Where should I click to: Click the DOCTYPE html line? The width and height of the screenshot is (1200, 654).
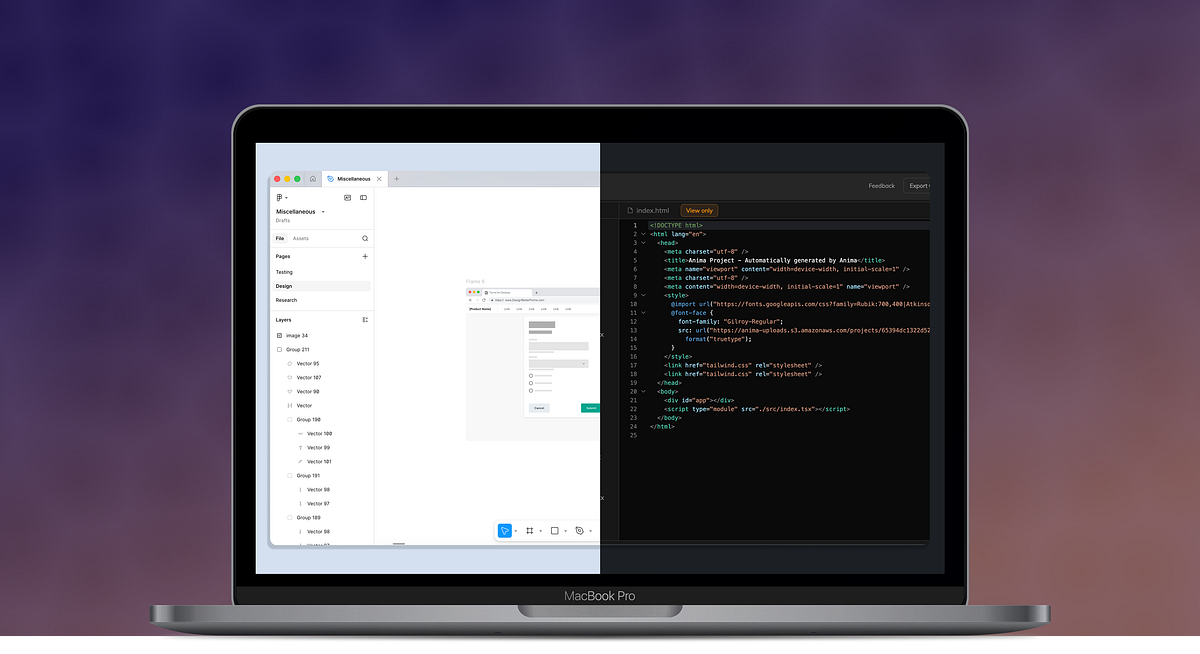coord(676,225)
